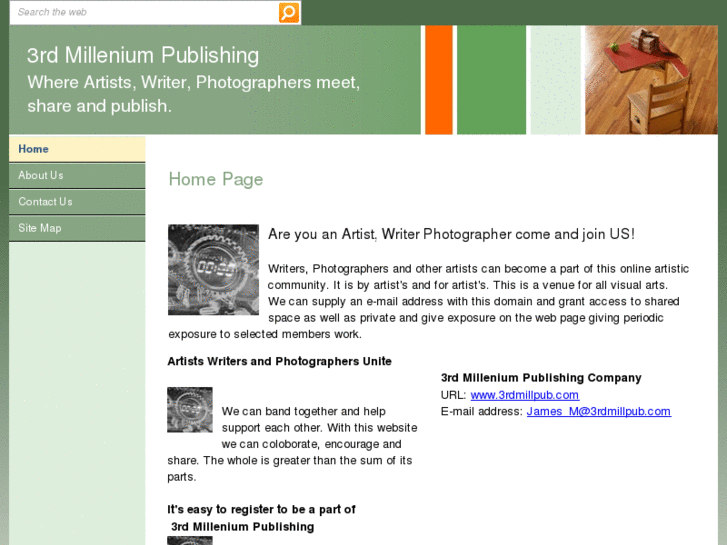This screenshot has width=727, height=545.
Task: Click the "Home Page" heading
Action: pos(216,180)
